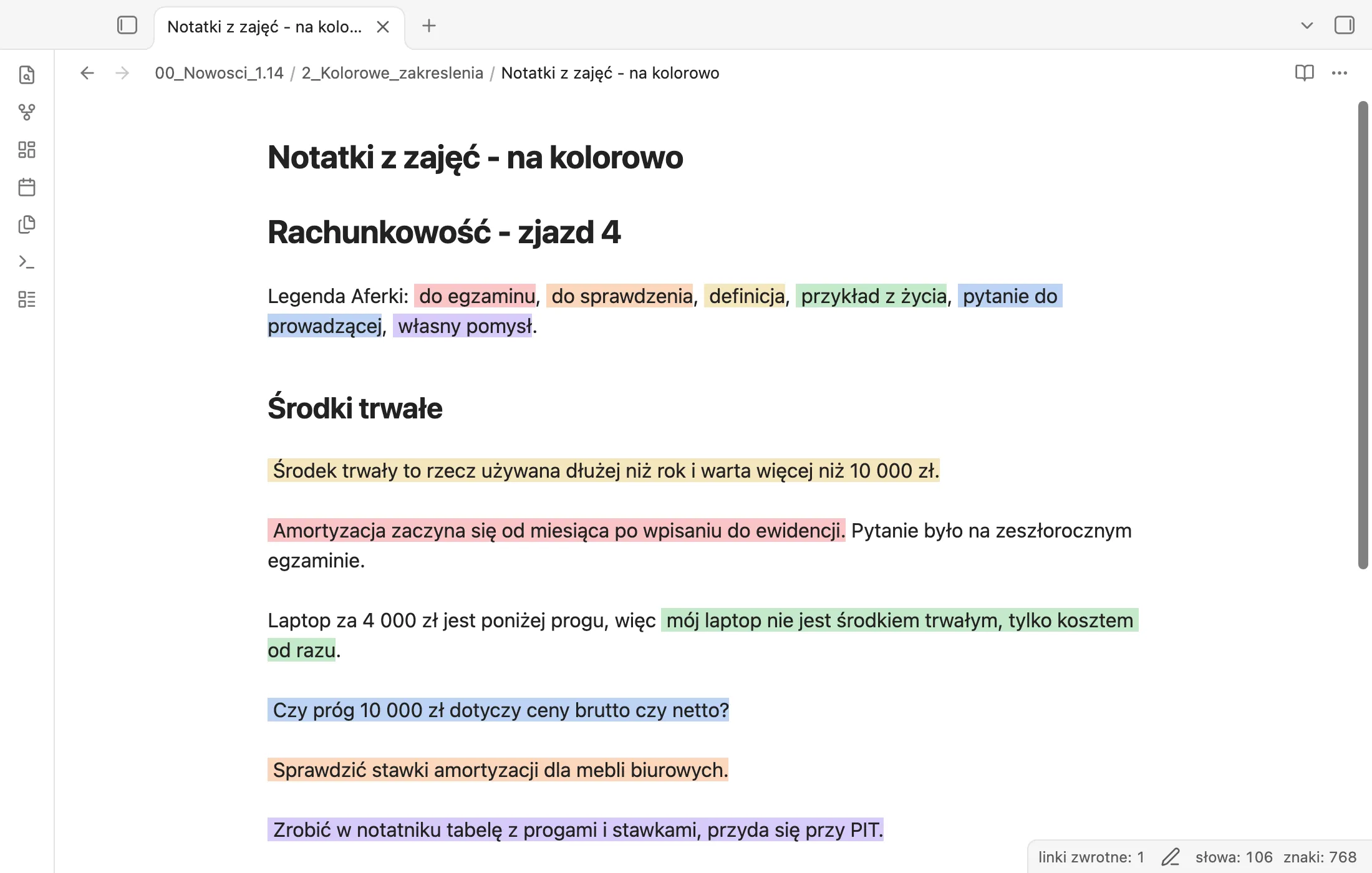
Task: Click the red 'Amortyzacja zaczyna się' sentence
Action: pos(557,530)
